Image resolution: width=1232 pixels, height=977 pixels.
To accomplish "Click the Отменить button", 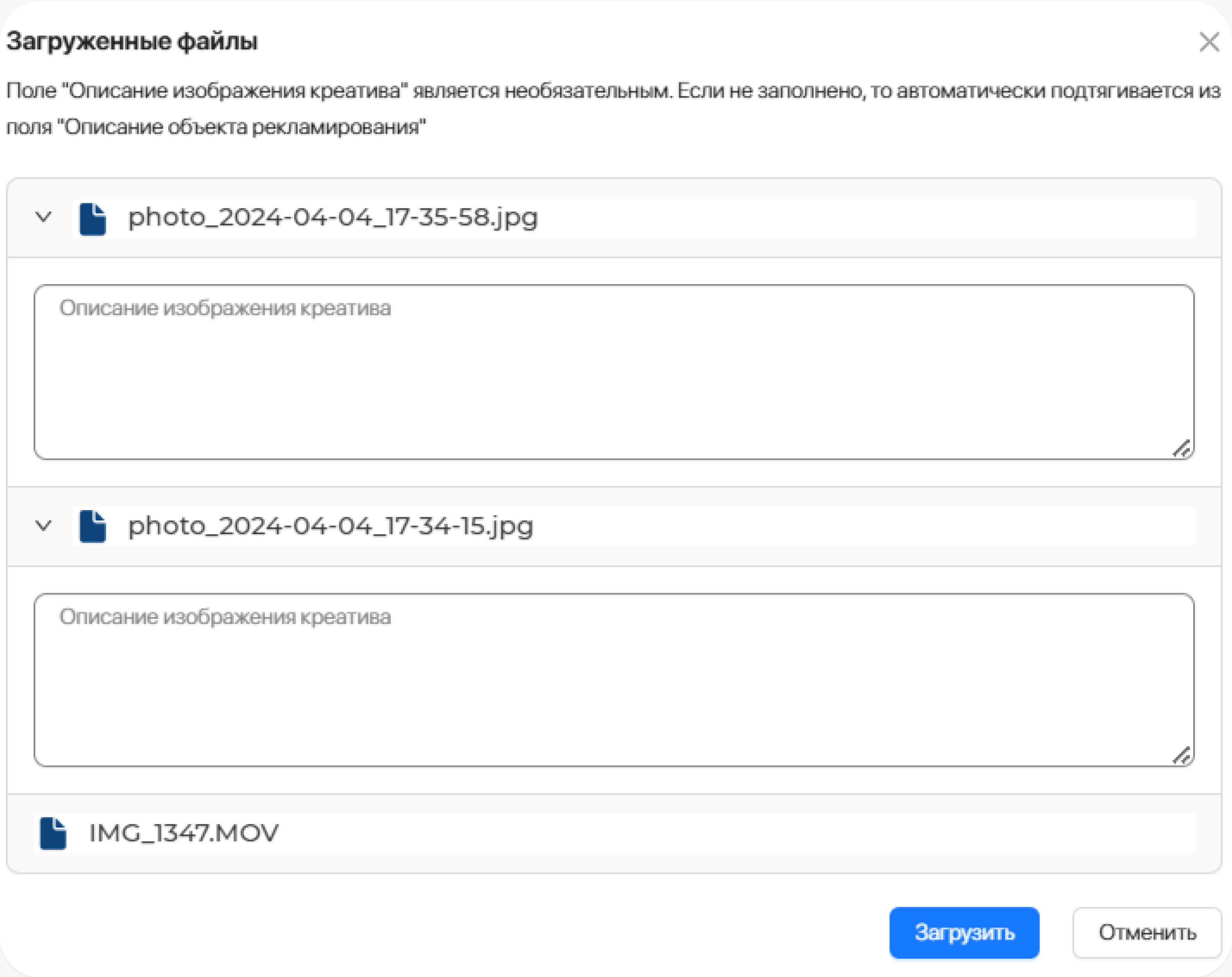I will coord(1147,933).
